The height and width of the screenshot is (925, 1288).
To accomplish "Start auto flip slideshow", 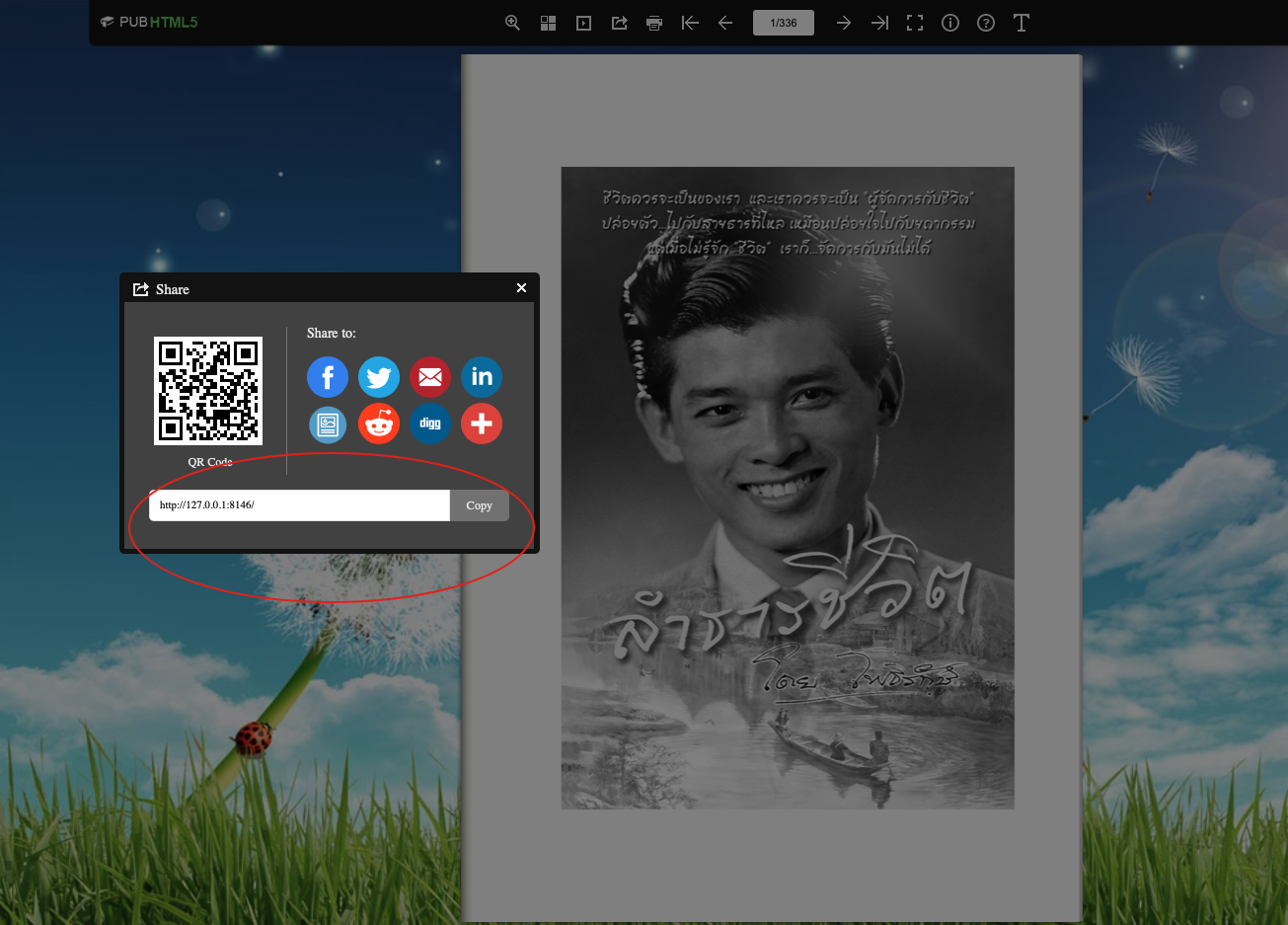I will pyautogui.click(x=584, y=23).
